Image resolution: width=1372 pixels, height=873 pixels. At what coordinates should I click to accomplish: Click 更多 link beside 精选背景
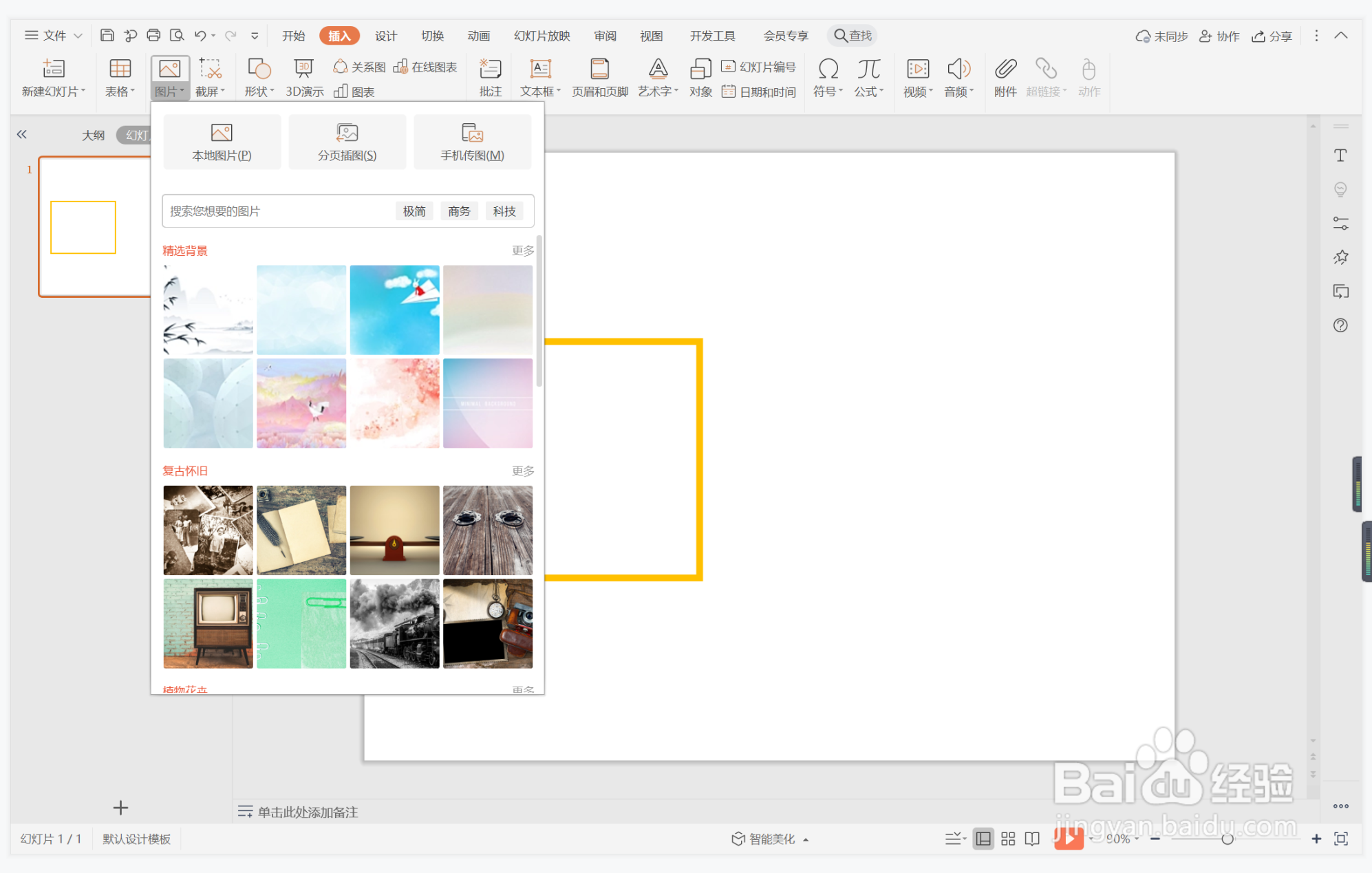click(522, 250)
